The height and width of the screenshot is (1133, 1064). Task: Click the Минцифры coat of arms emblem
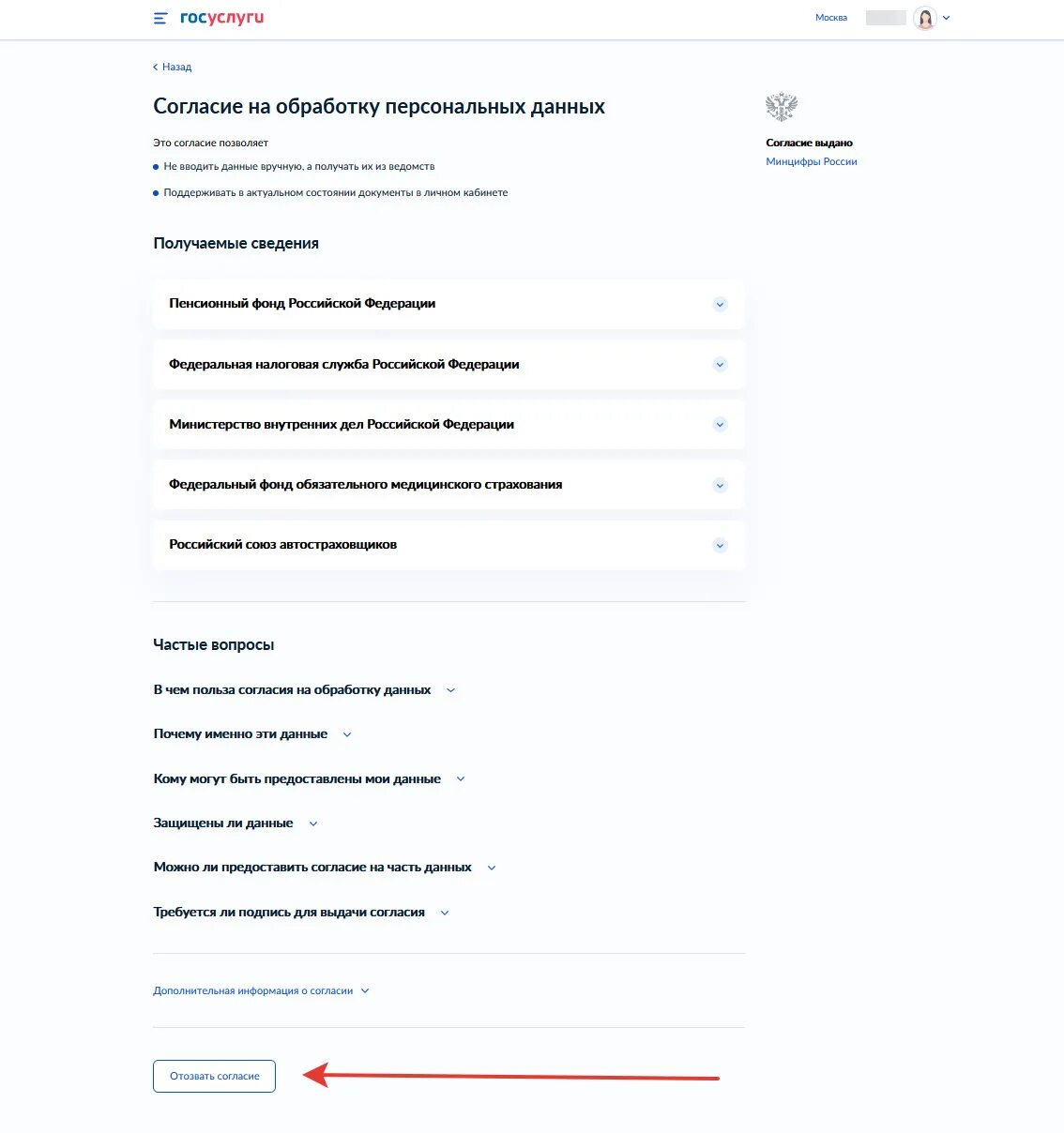tap(782, 107)
